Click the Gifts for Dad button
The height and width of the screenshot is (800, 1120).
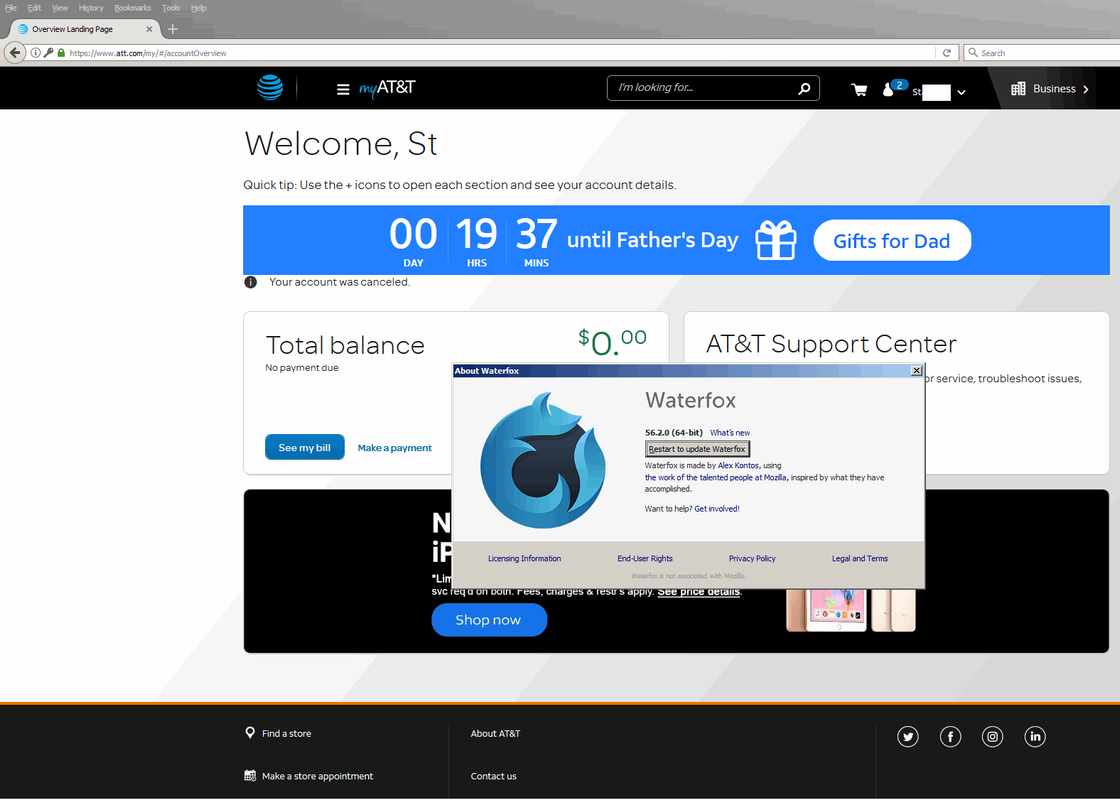coord(891,241)
